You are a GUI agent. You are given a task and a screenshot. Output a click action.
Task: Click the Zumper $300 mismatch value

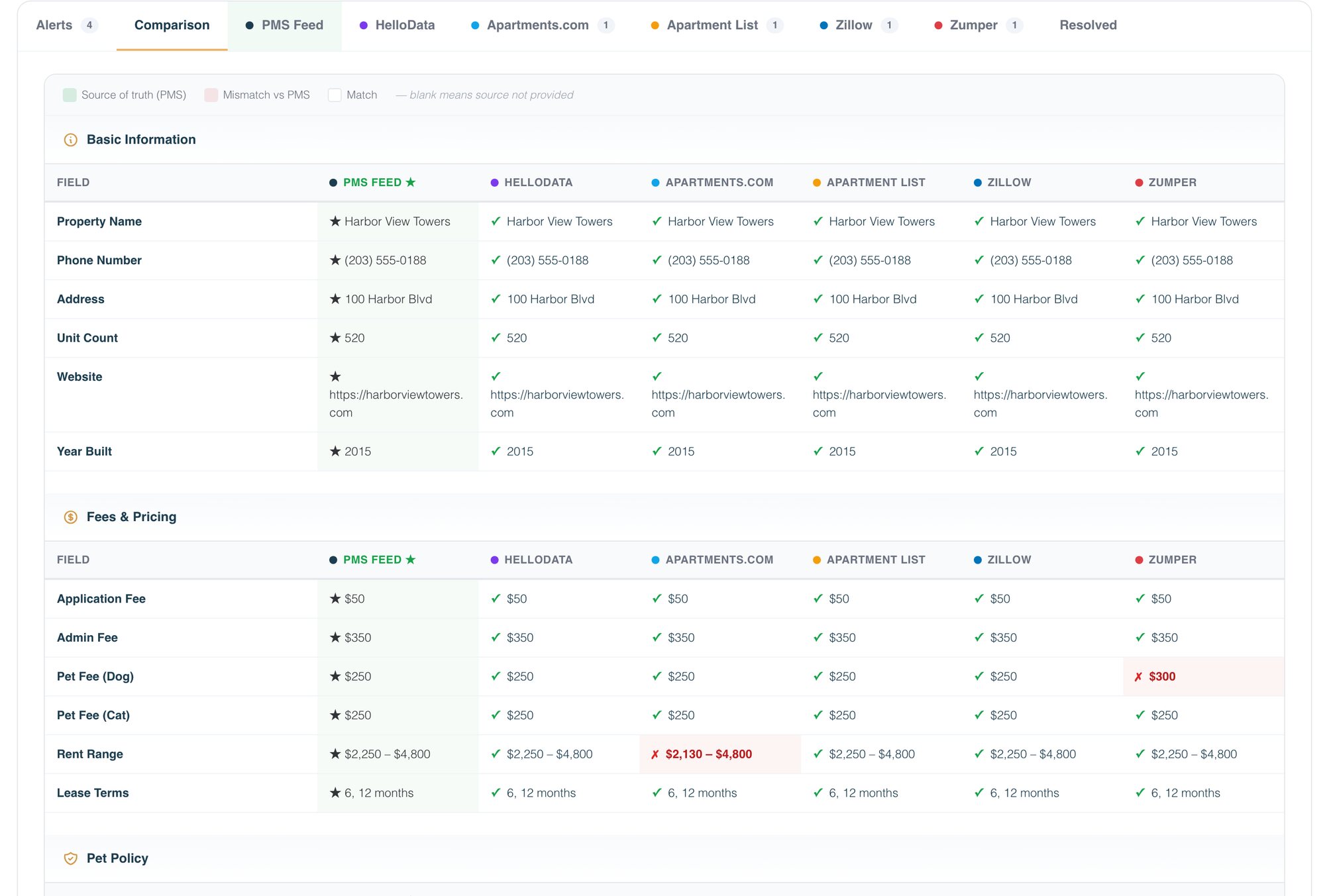(x=1162, y=677)
